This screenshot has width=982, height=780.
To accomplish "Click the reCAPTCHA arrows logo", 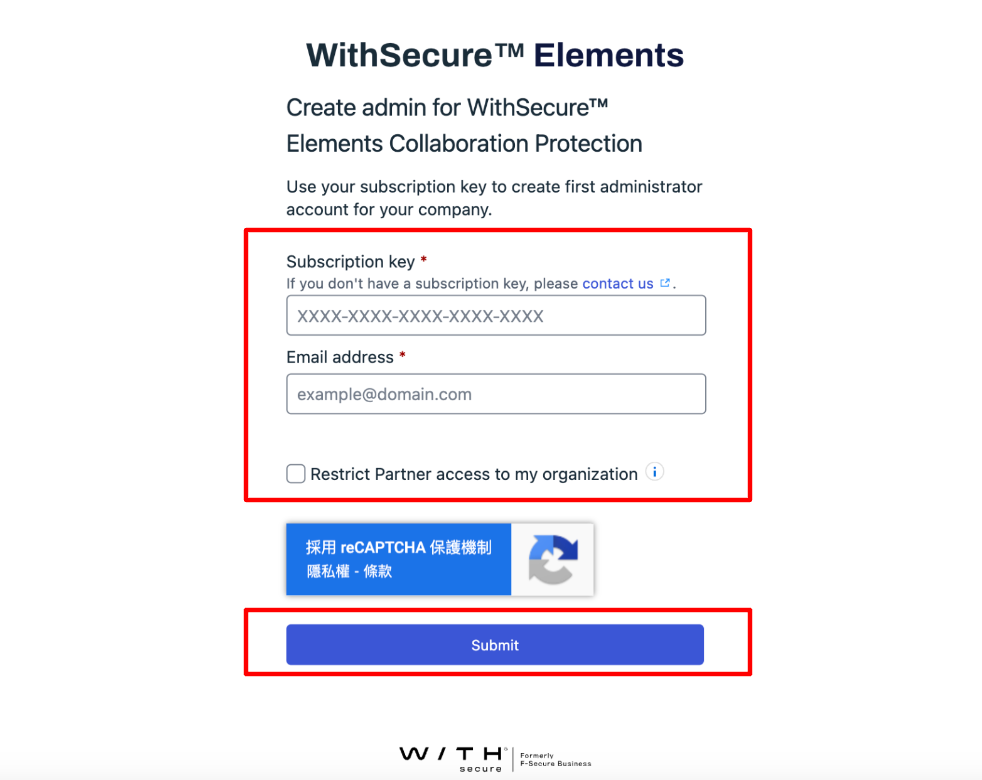I will (x=553, y=559).
